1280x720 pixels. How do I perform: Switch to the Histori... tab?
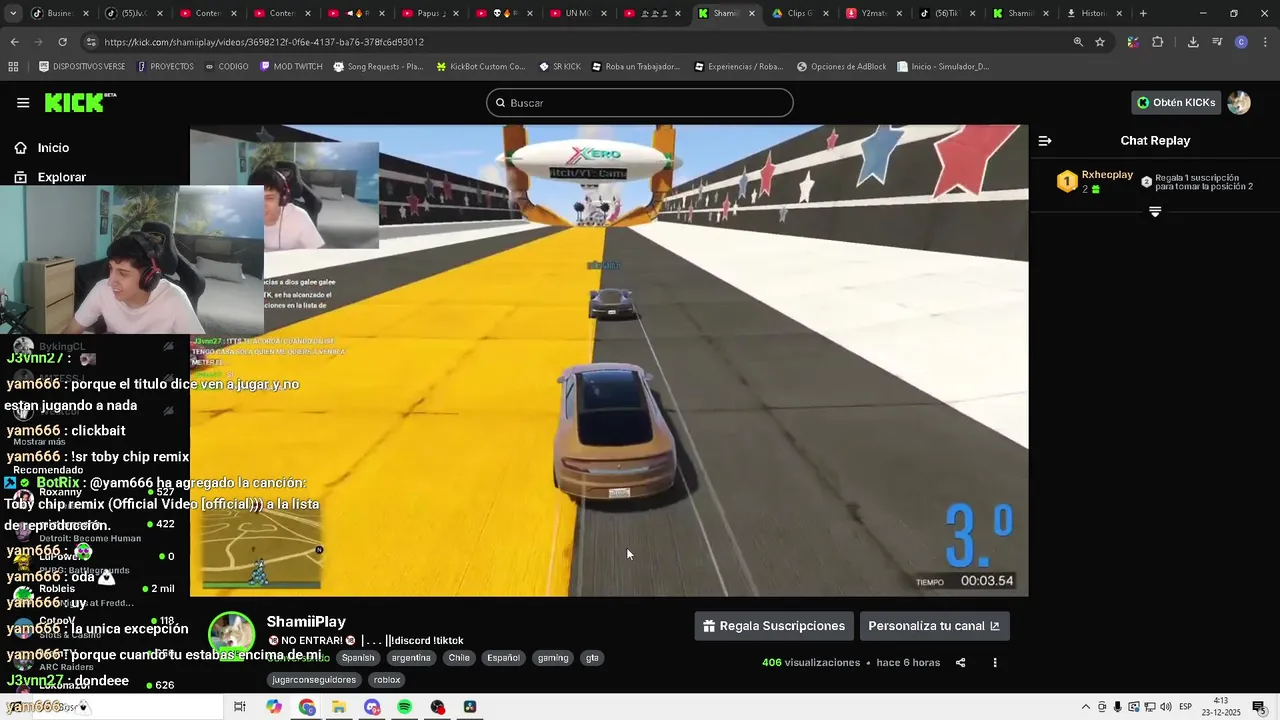1094,14
